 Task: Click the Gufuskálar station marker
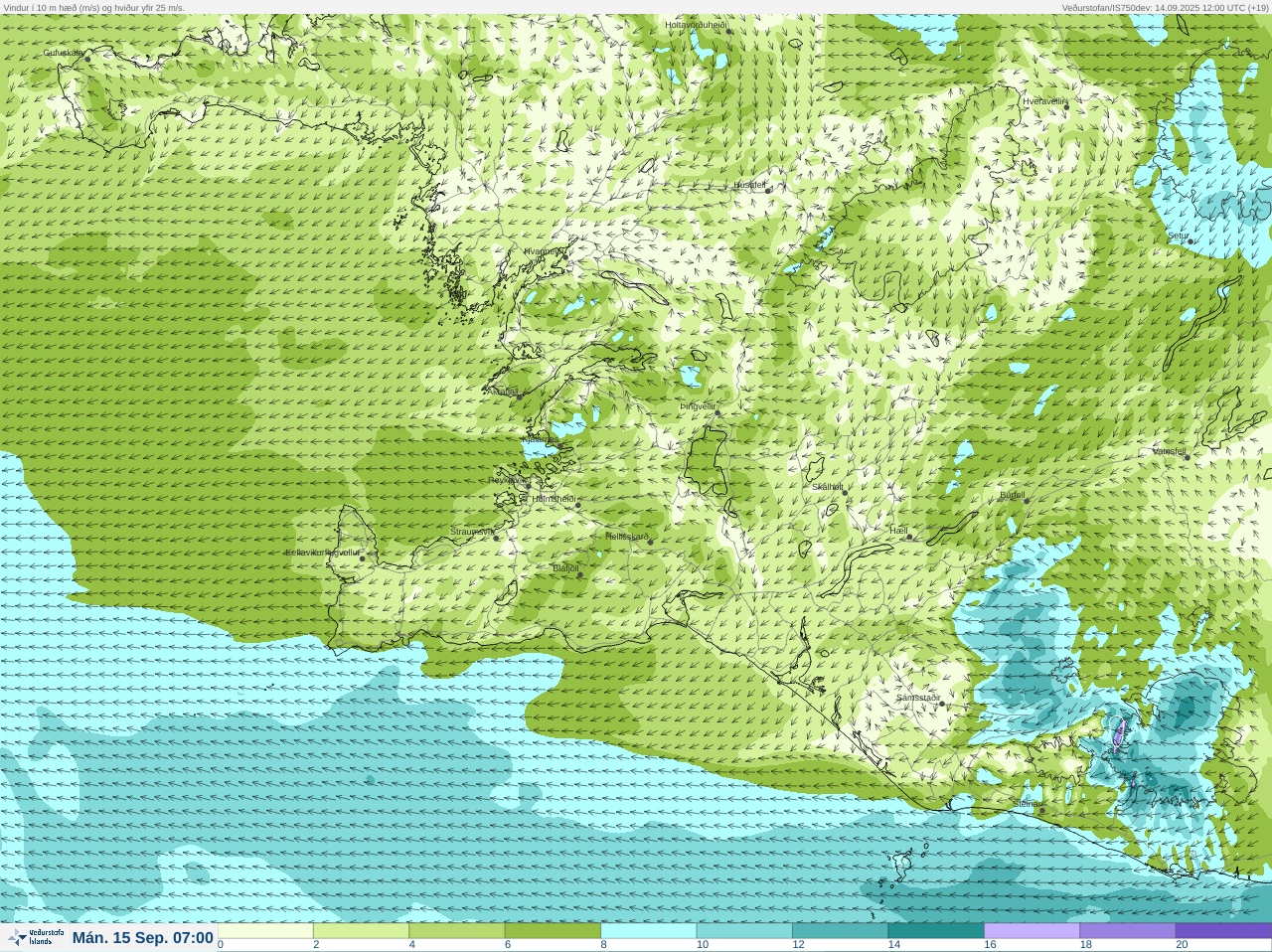(87, 59)
